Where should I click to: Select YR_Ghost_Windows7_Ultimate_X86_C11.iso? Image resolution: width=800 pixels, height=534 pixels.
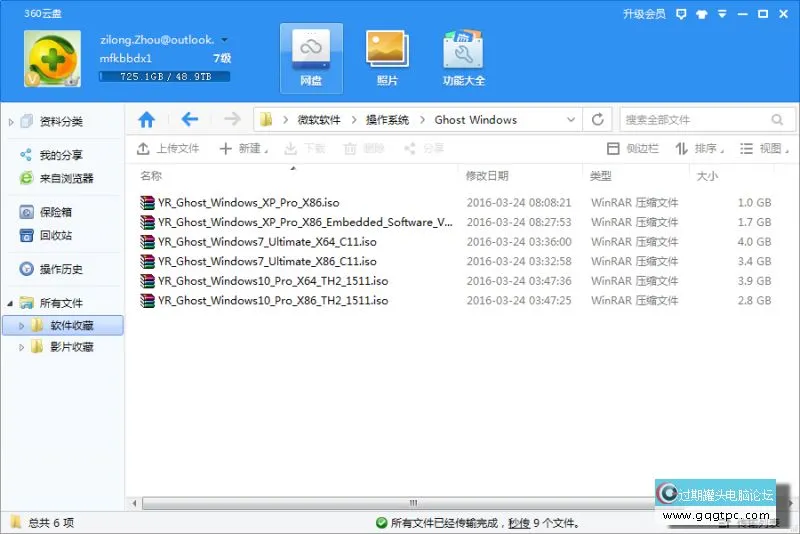(x=267, y=261)
